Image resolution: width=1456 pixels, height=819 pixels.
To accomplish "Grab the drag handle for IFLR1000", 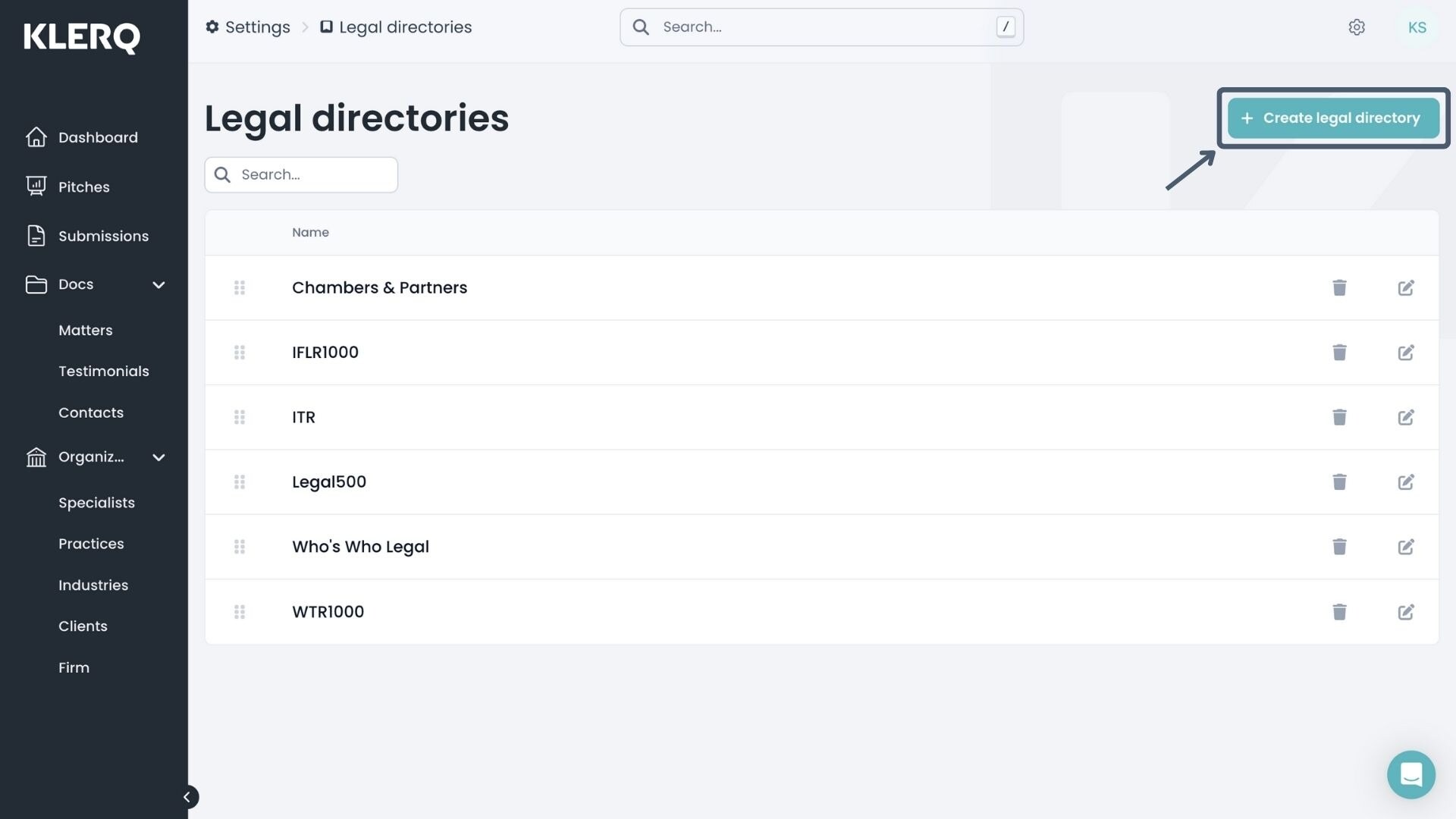I will point(240,352).
